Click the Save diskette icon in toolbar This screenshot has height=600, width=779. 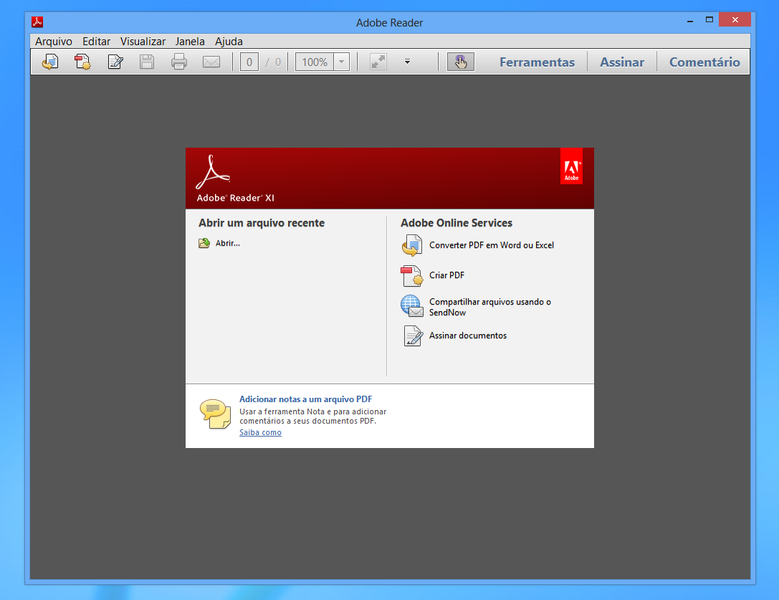pos(147,62)
